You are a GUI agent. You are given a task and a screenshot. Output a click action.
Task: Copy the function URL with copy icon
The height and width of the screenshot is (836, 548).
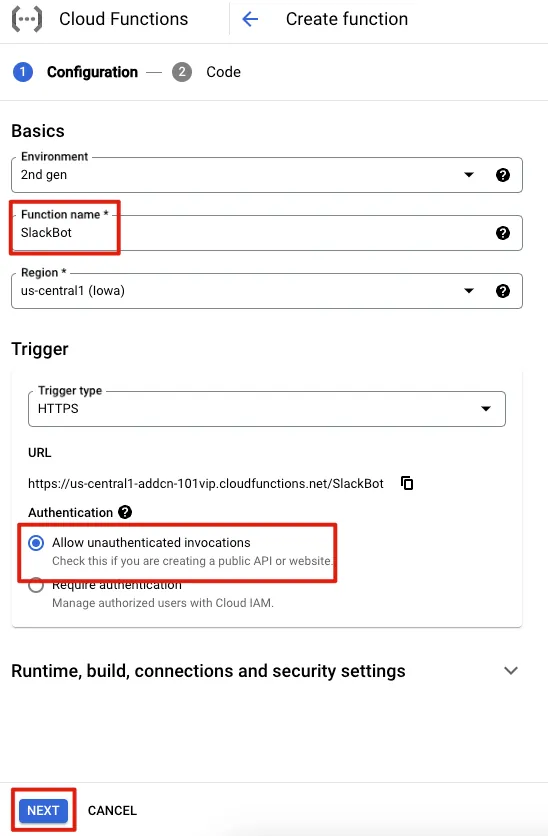(x=407, y=483)
